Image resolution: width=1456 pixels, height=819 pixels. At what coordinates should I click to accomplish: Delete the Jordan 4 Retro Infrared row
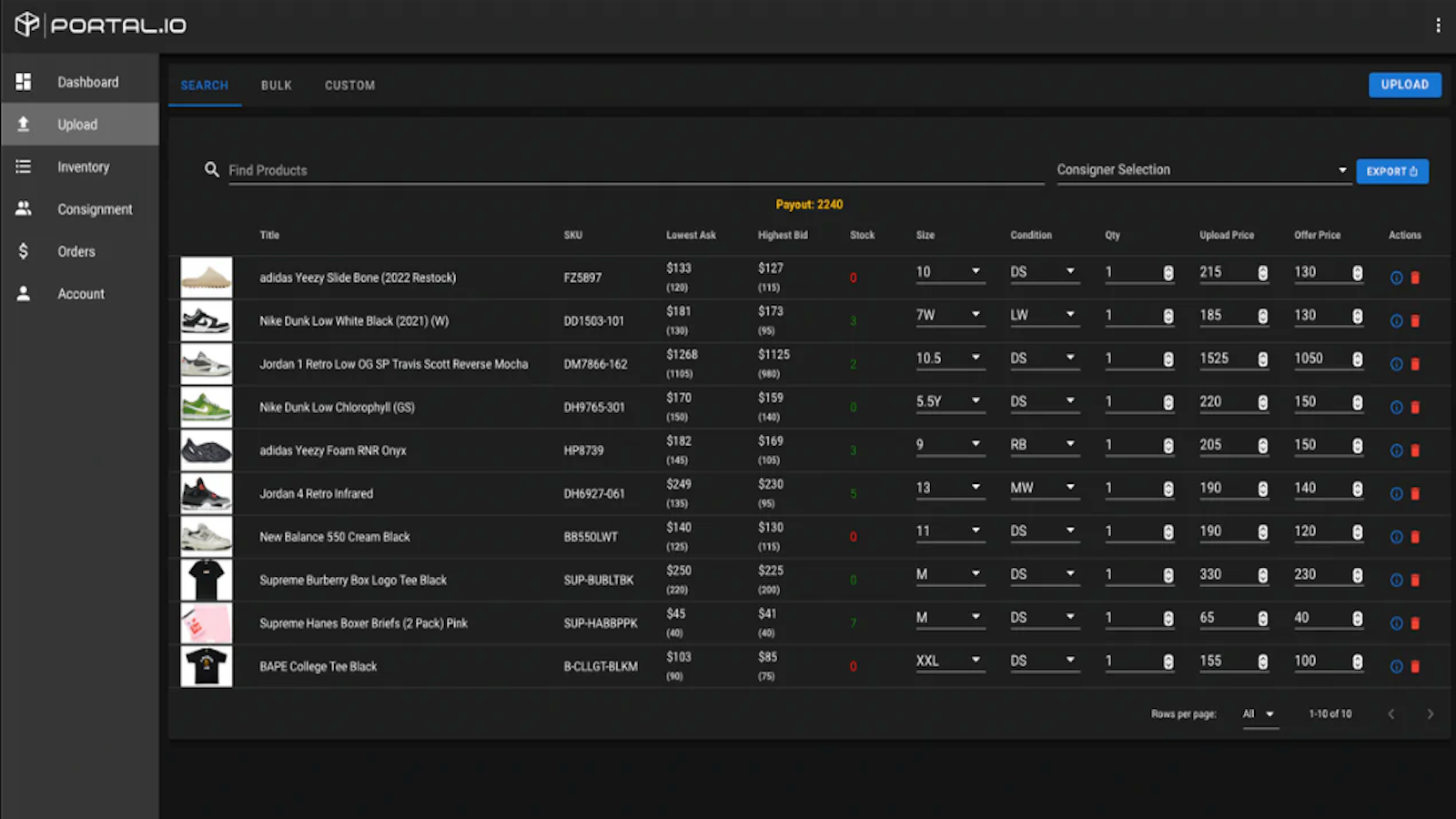1415,494
